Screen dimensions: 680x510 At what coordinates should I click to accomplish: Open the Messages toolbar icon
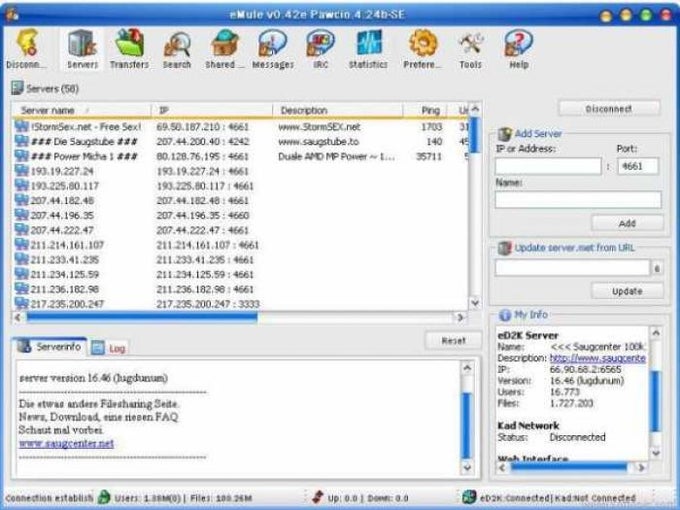click(273, 43)
